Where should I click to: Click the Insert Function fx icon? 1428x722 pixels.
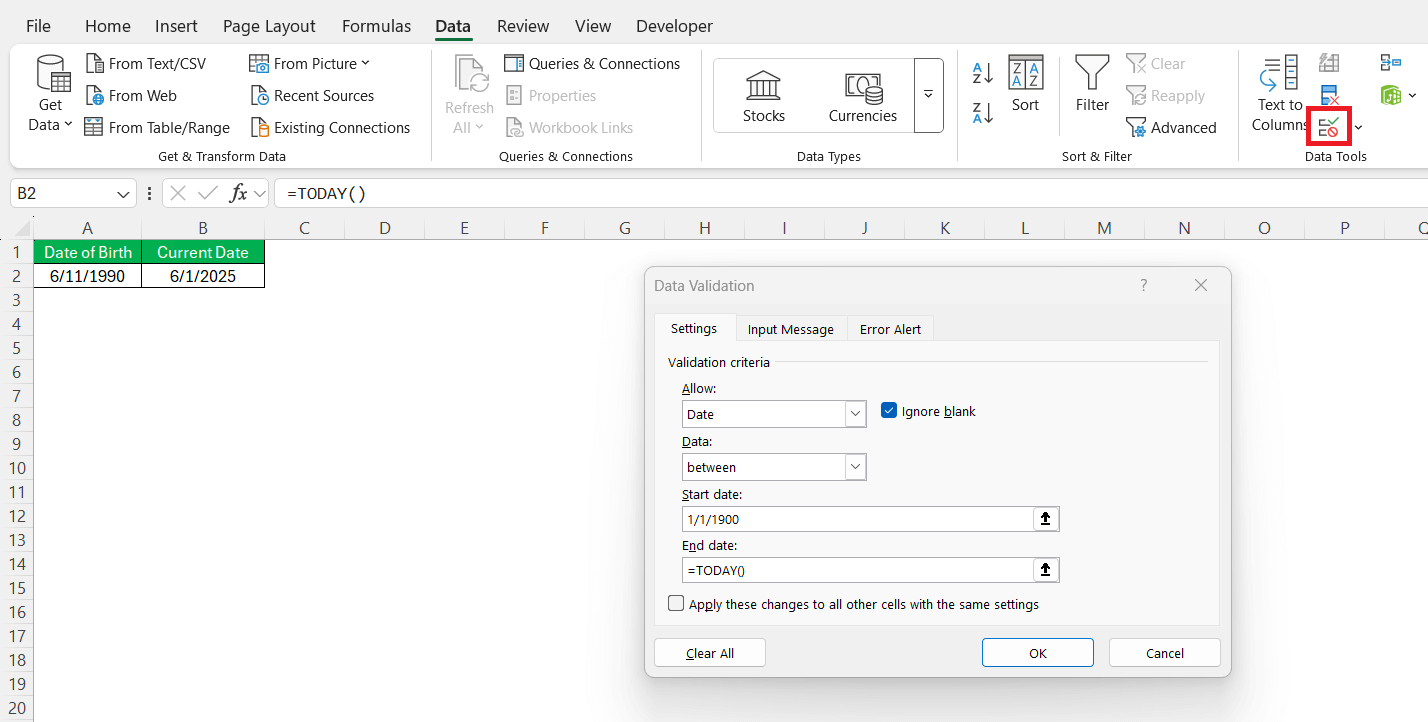[x=238, y=193]
